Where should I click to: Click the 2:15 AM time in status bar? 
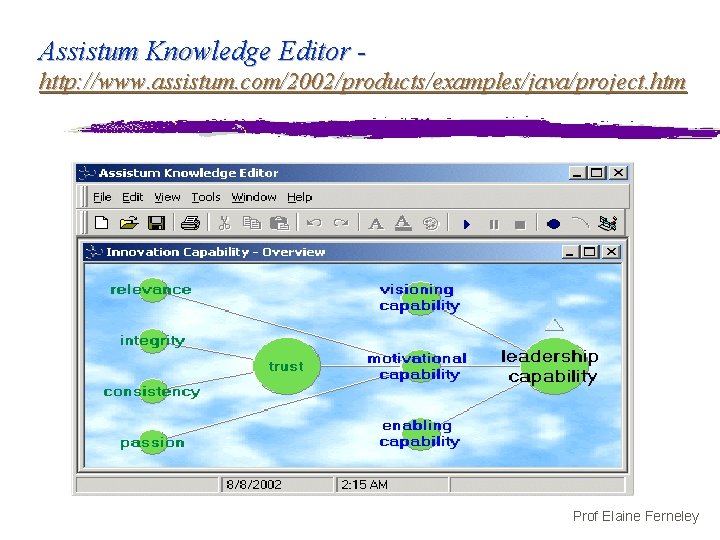(364, 484)
